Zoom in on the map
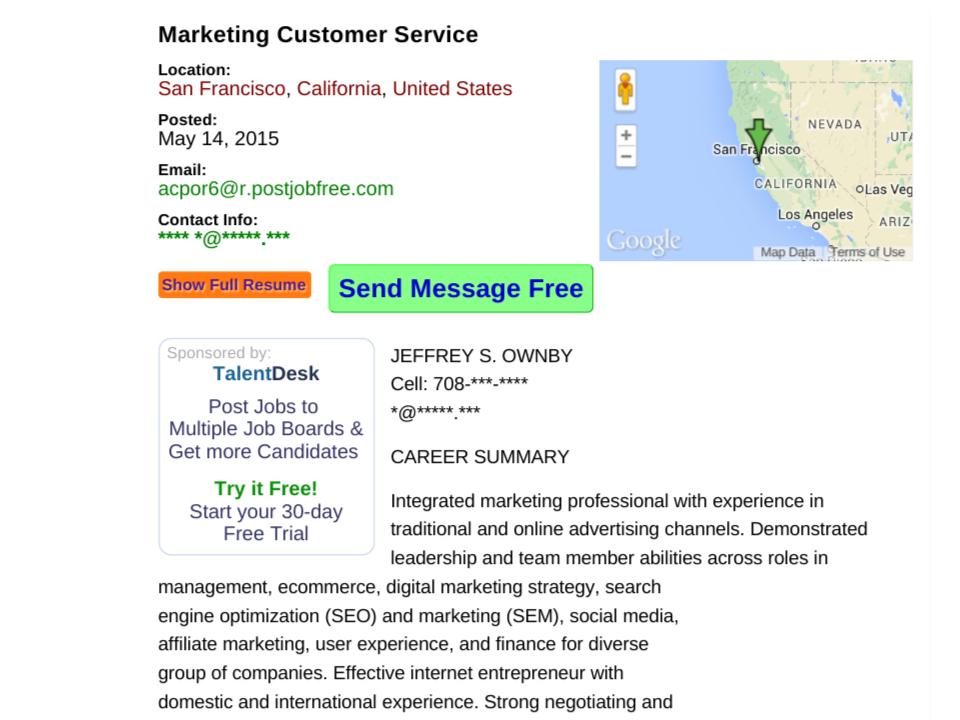 pos(626,135)
